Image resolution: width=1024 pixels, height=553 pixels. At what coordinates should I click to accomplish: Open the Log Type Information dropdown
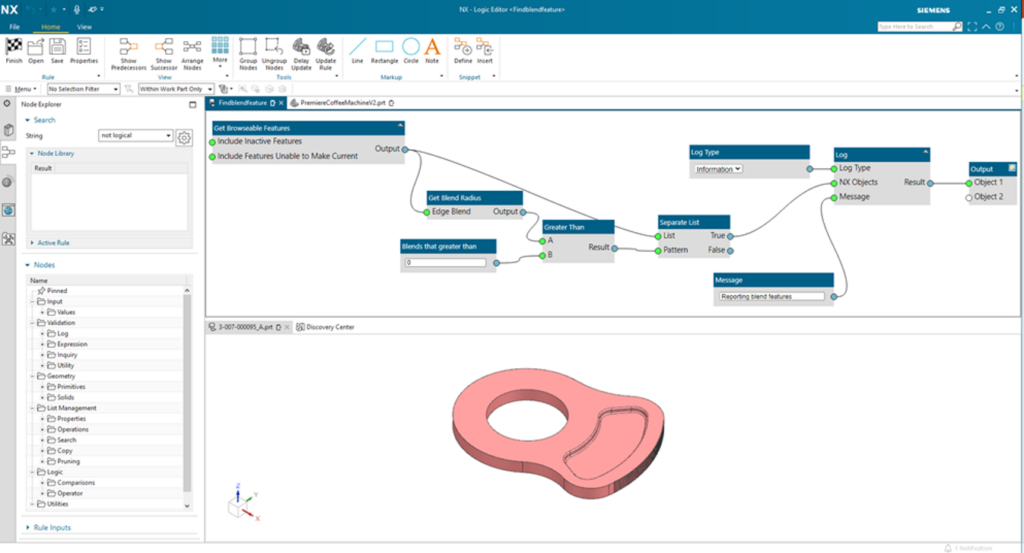(719, 169)
